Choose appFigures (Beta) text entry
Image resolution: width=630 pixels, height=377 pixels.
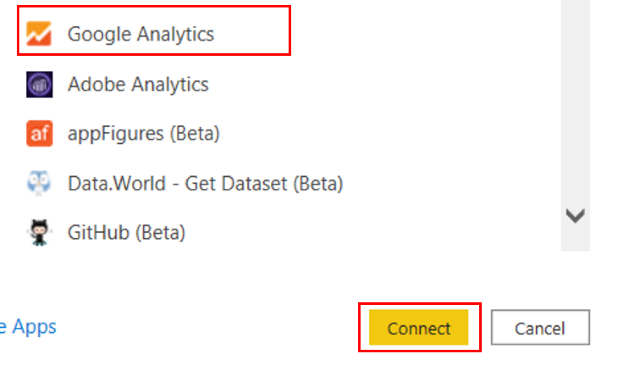pyautogui.click(x=143, y=133)
